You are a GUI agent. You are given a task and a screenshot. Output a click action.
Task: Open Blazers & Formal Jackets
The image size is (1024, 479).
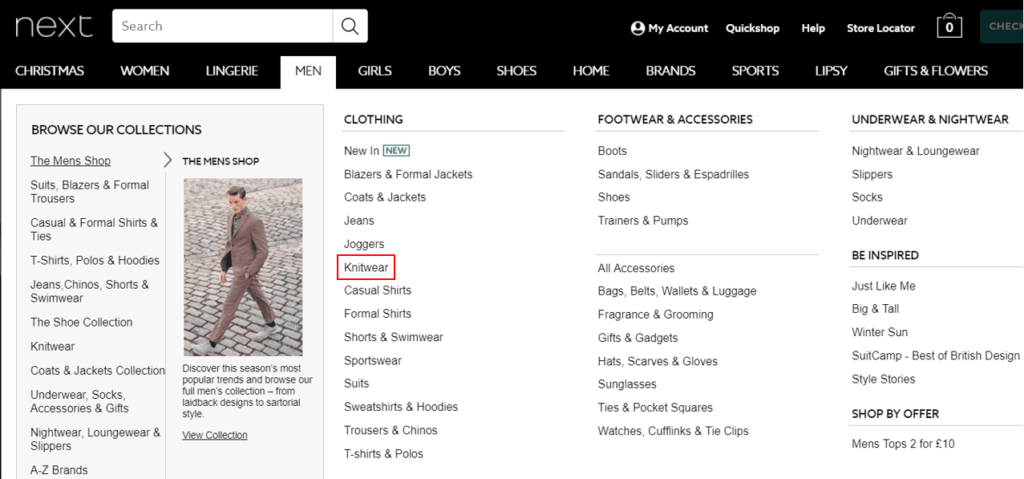point(408,174)
